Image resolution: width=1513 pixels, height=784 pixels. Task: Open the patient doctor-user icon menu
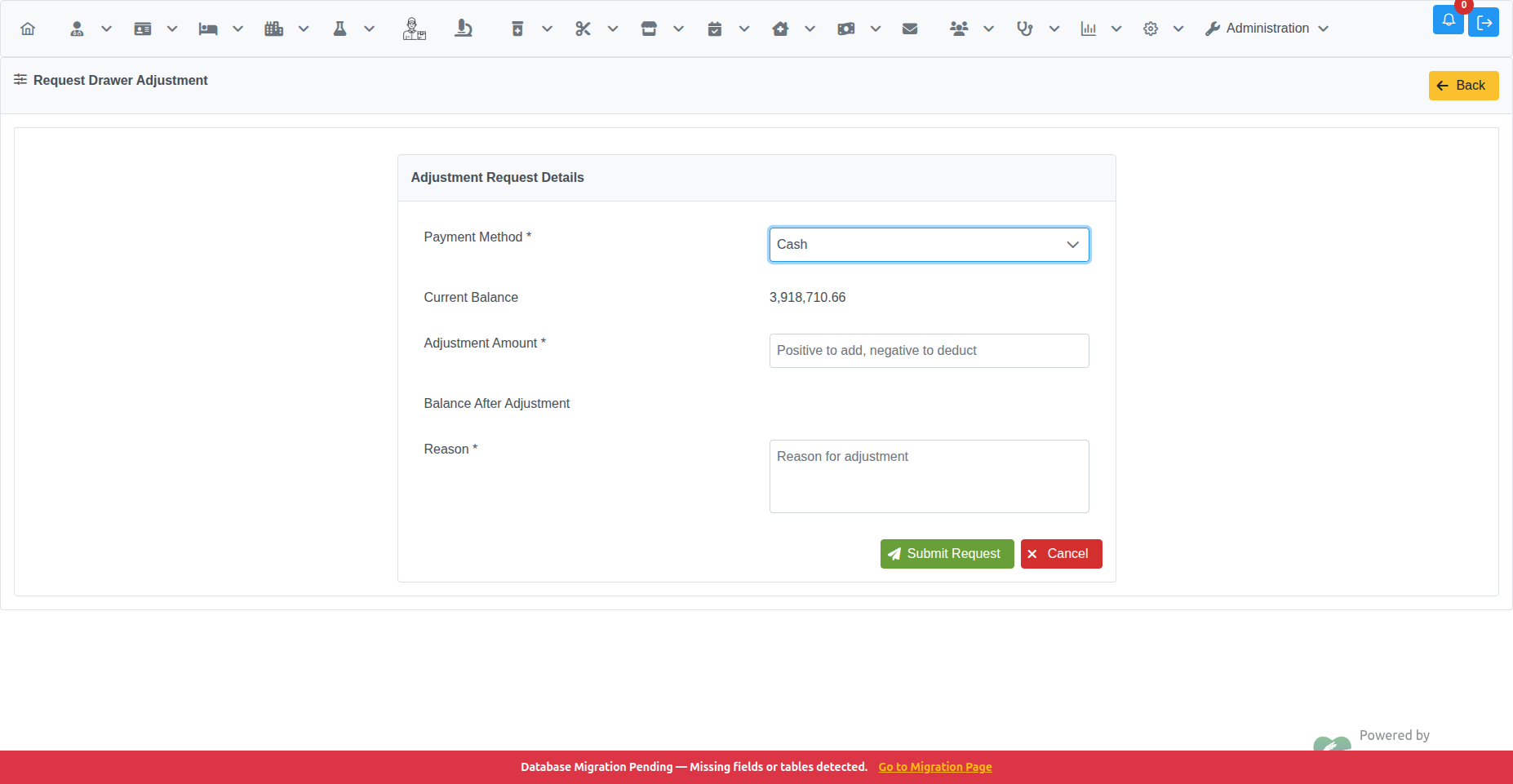[x=78, y=29]
